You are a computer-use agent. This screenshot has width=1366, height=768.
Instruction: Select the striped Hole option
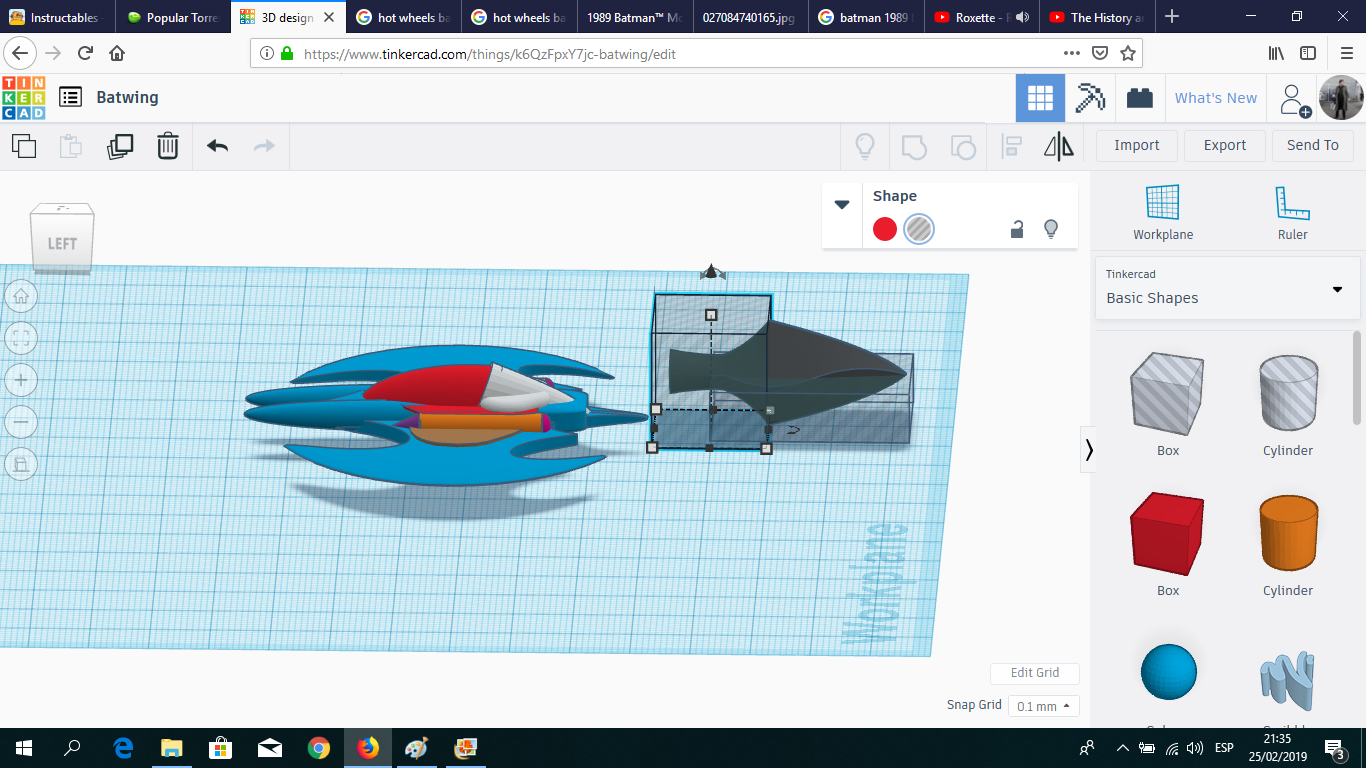919,229
